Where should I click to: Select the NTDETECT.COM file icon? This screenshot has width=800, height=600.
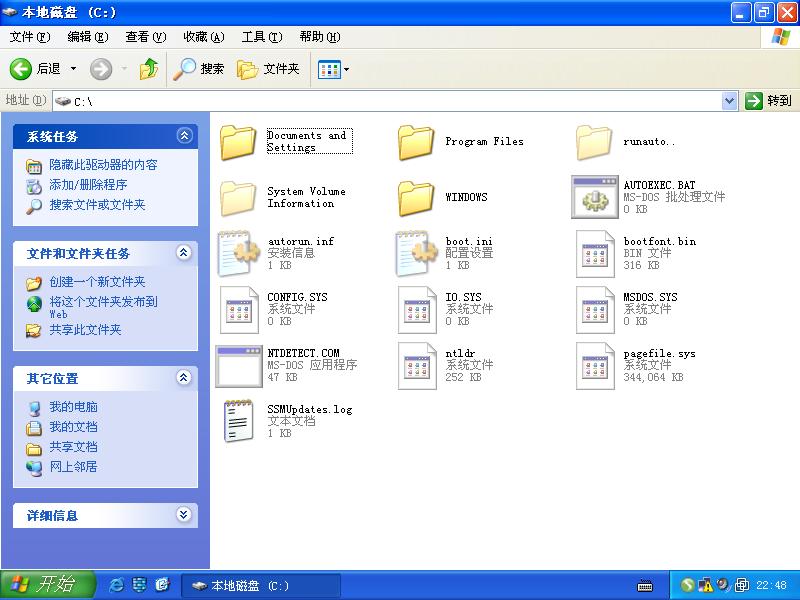pyautogui.click(x=239, y=366)
